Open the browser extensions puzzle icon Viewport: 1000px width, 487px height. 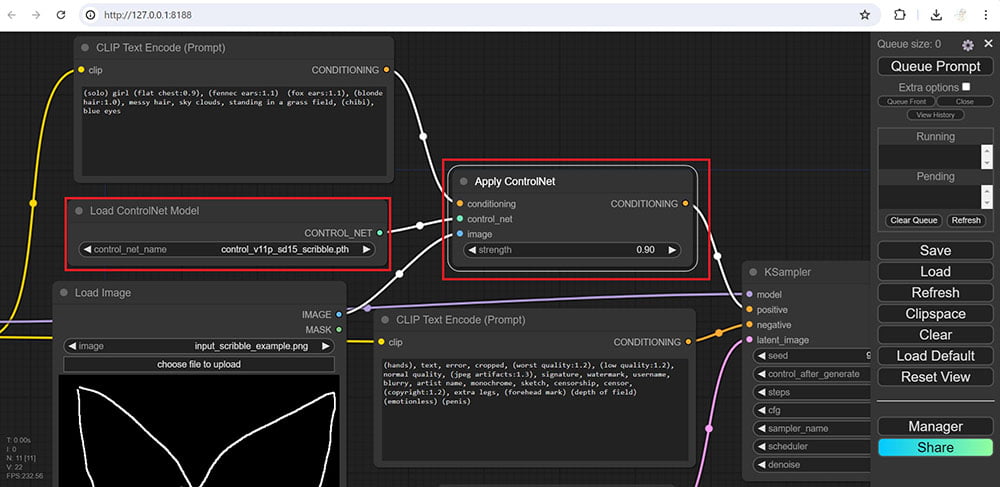coord(900,15)
